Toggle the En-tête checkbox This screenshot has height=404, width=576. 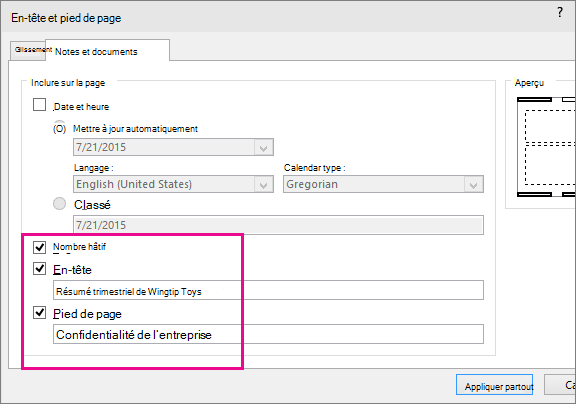click(x=39, y=268)
